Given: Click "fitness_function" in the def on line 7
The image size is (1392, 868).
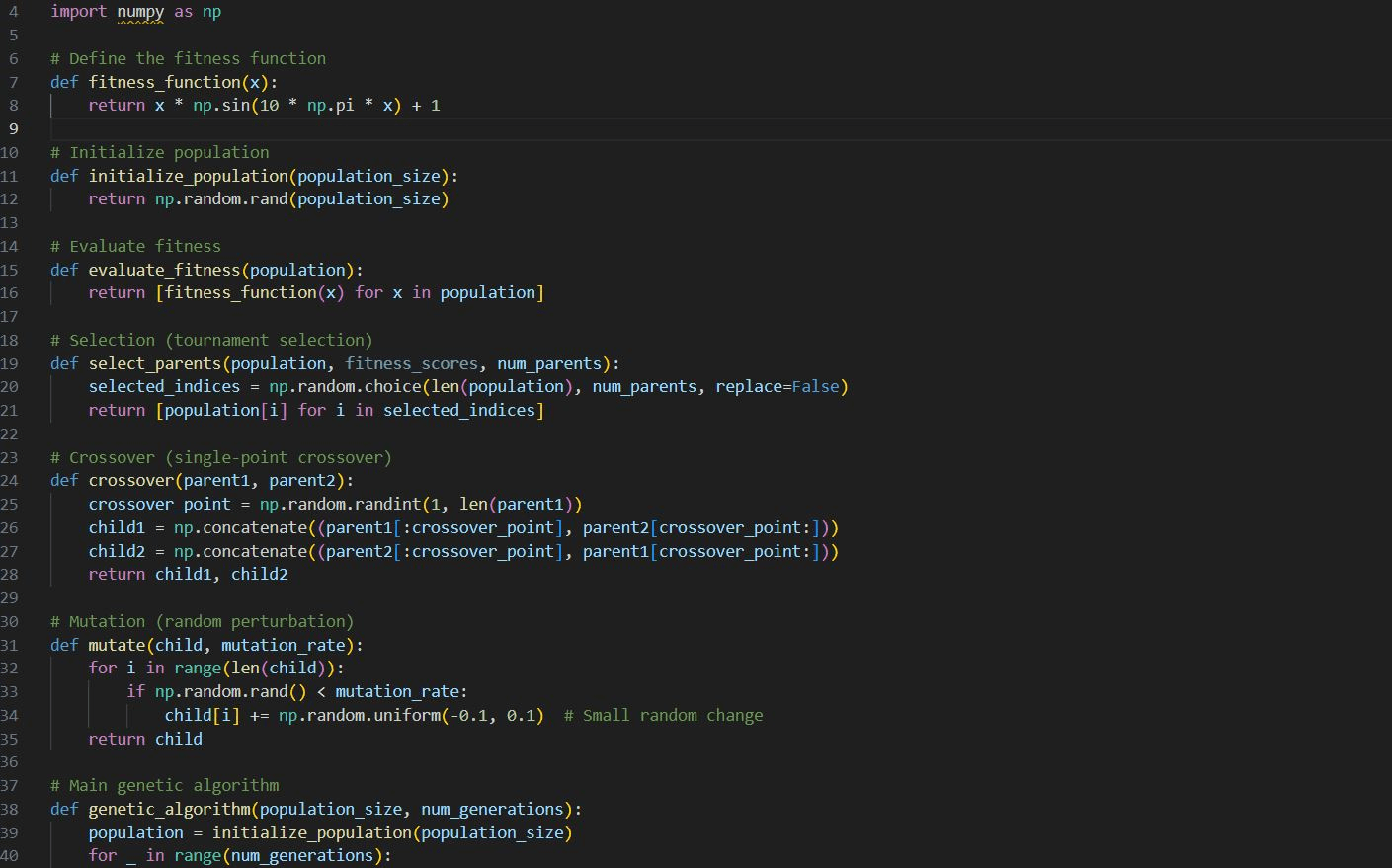Looking at the screenshot, I should click(x=165, y=82).
